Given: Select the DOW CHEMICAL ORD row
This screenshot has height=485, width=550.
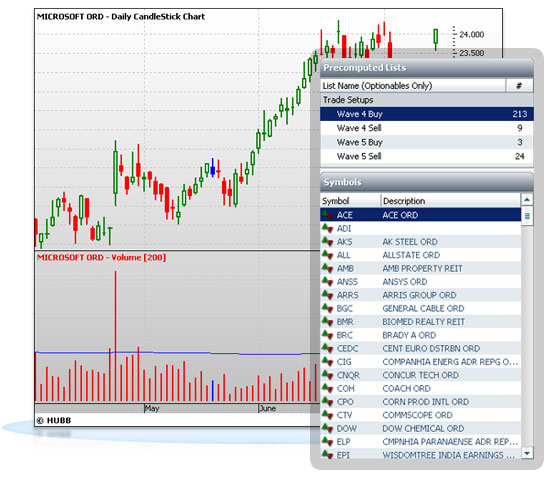Looking at the screenshot, I should 421,428.
